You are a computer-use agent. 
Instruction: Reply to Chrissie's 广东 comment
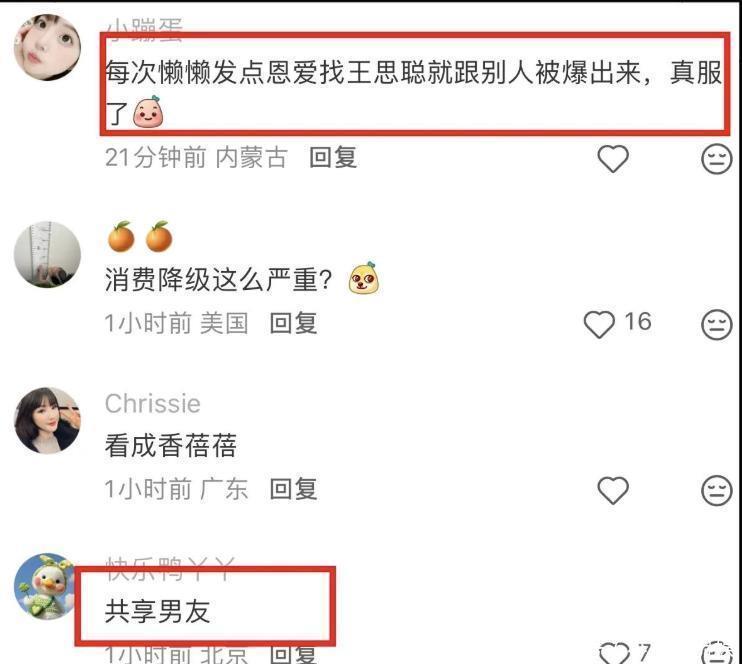pos(293,488)
